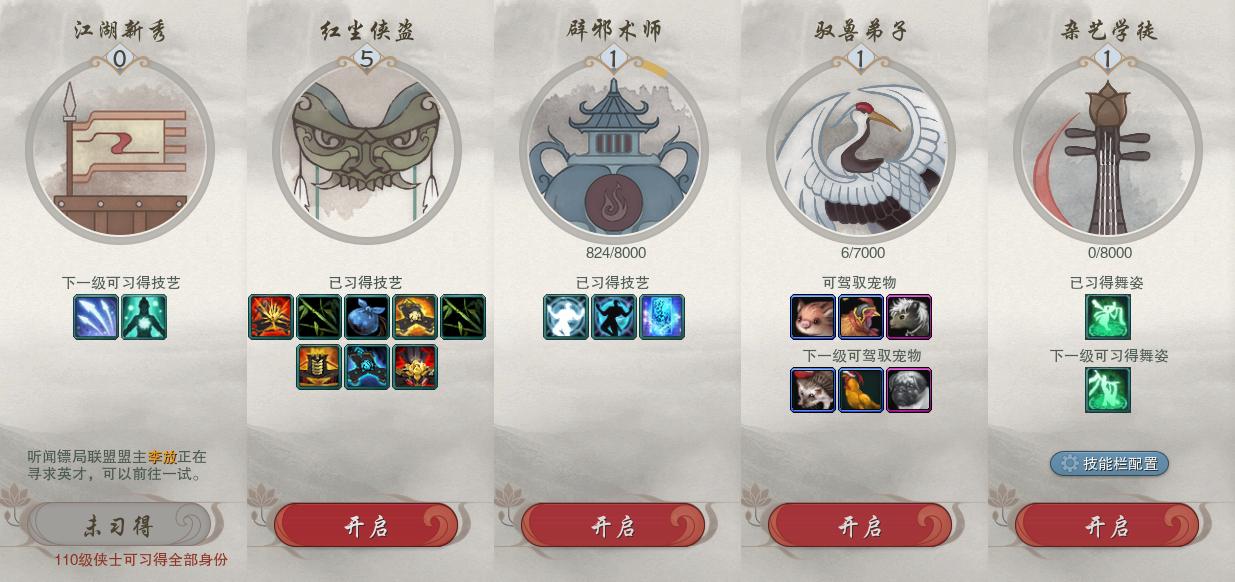Click the rooster pet in next-level pets
The height and width of the screenshot is (582, 1235).
point(861,390)
